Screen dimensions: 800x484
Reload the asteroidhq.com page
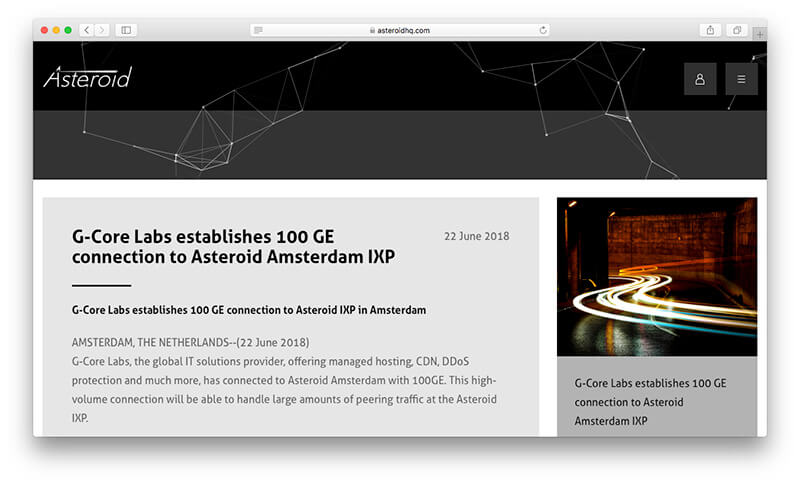pyautogui.click(x=543, y=30)
